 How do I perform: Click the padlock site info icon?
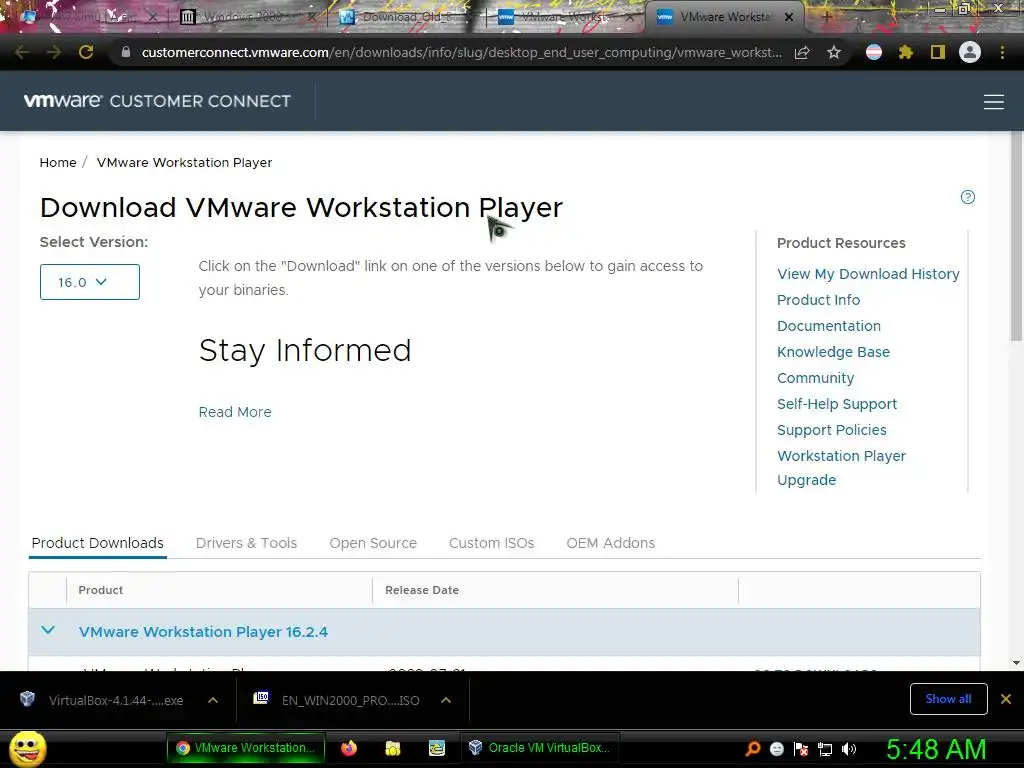click(x=126, y=52)
